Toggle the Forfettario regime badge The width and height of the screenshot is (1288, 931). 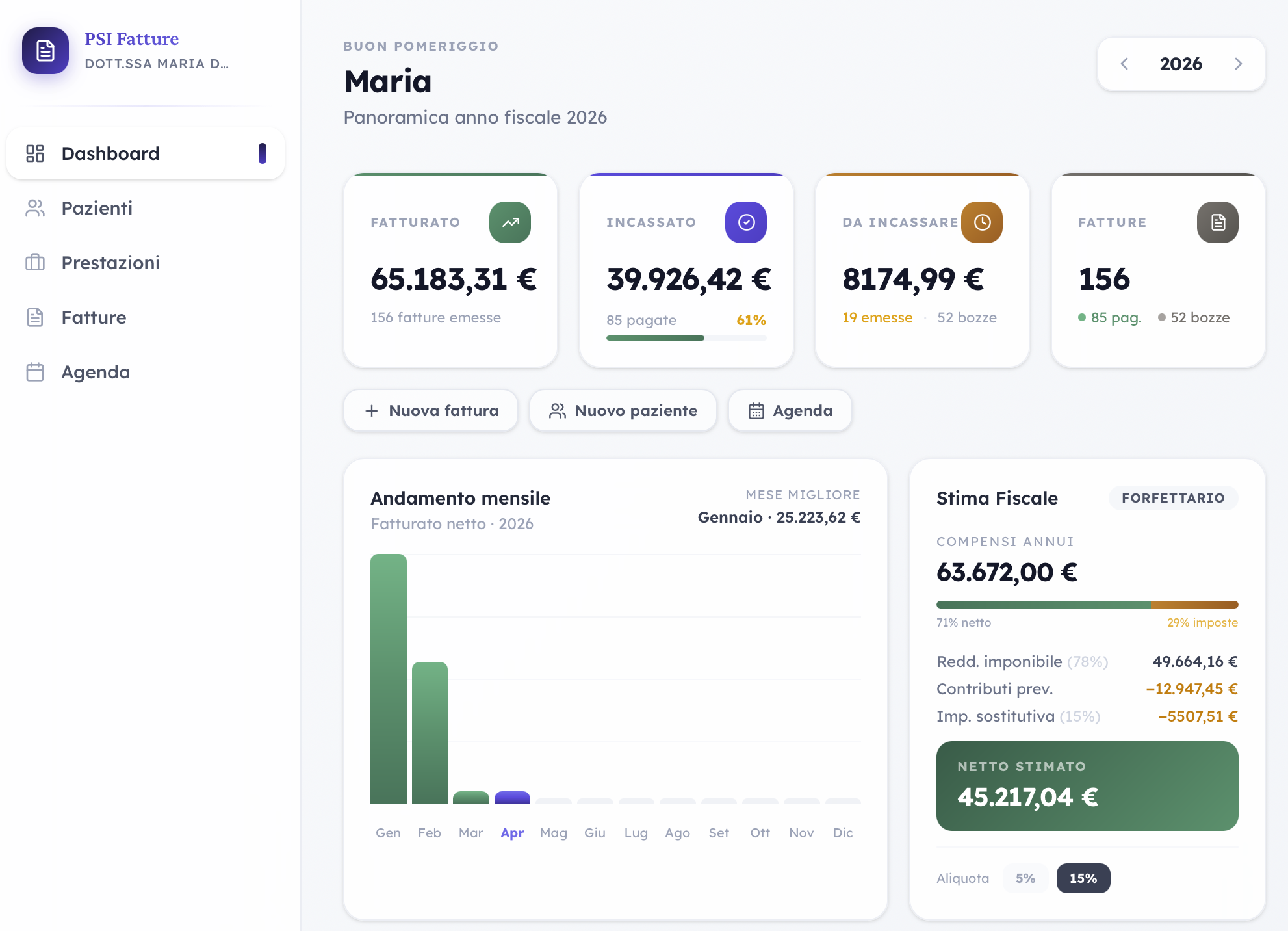click(1173, 498)
